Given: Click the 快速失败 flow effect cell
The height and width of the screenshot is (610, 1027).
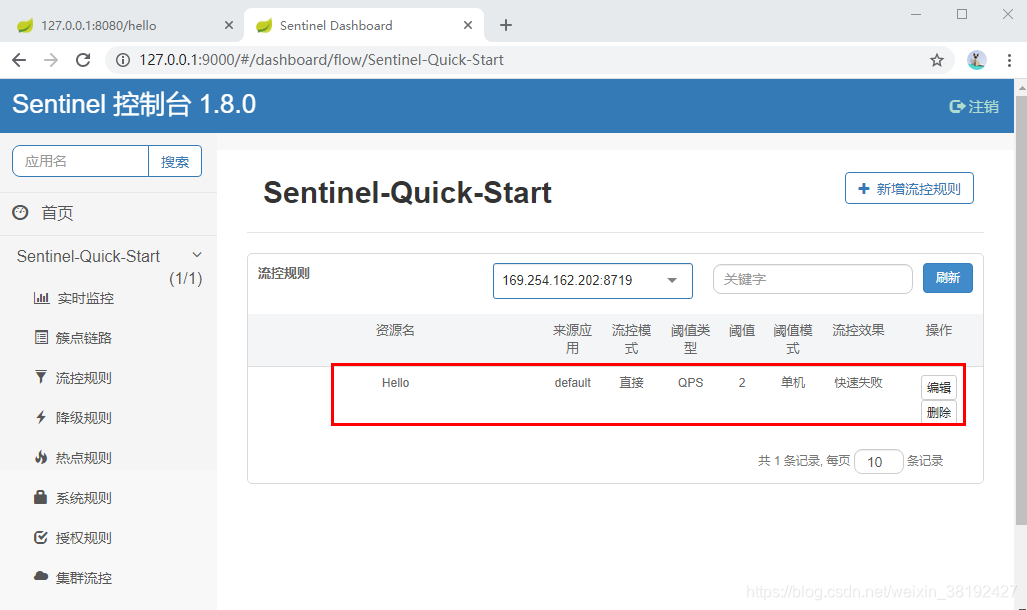Looking at the screenshot, I should click(858, 383).
